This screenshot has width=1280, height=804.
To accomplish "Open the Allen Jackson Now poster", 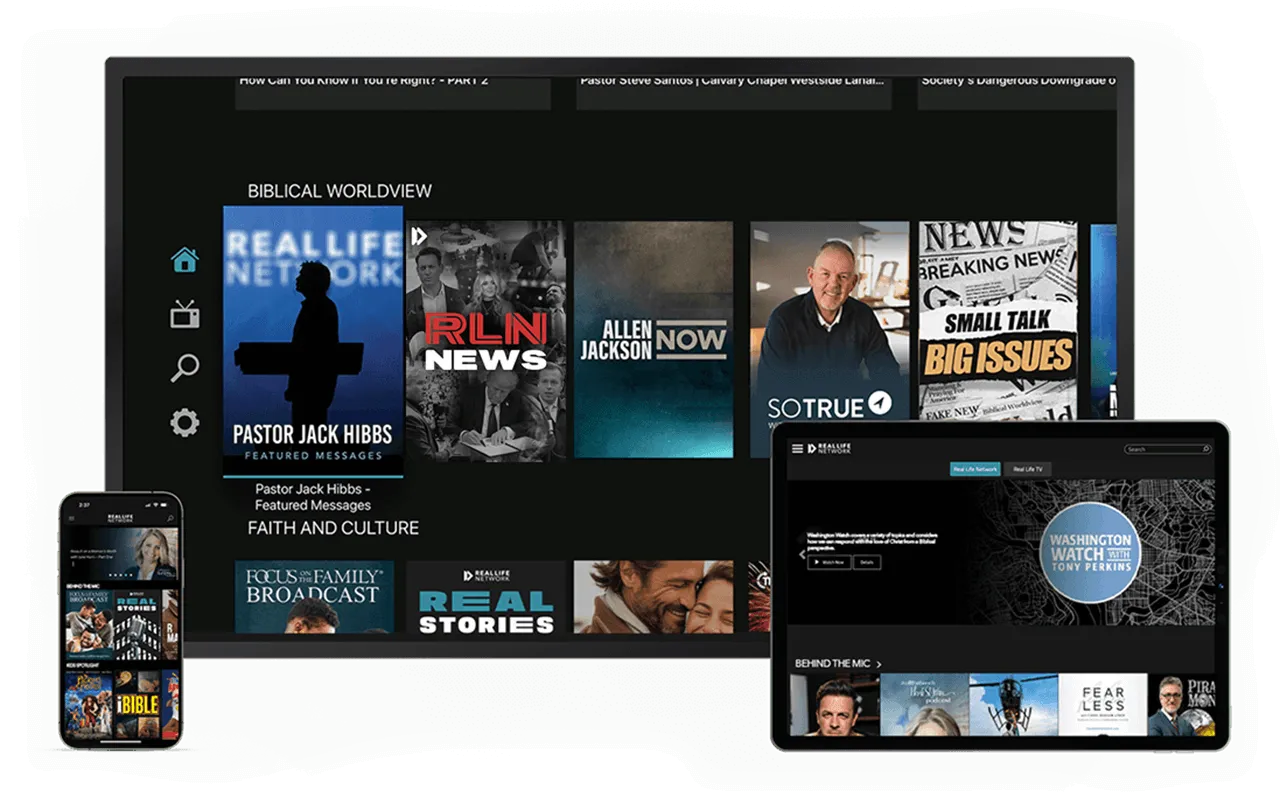I will (653, 340).
